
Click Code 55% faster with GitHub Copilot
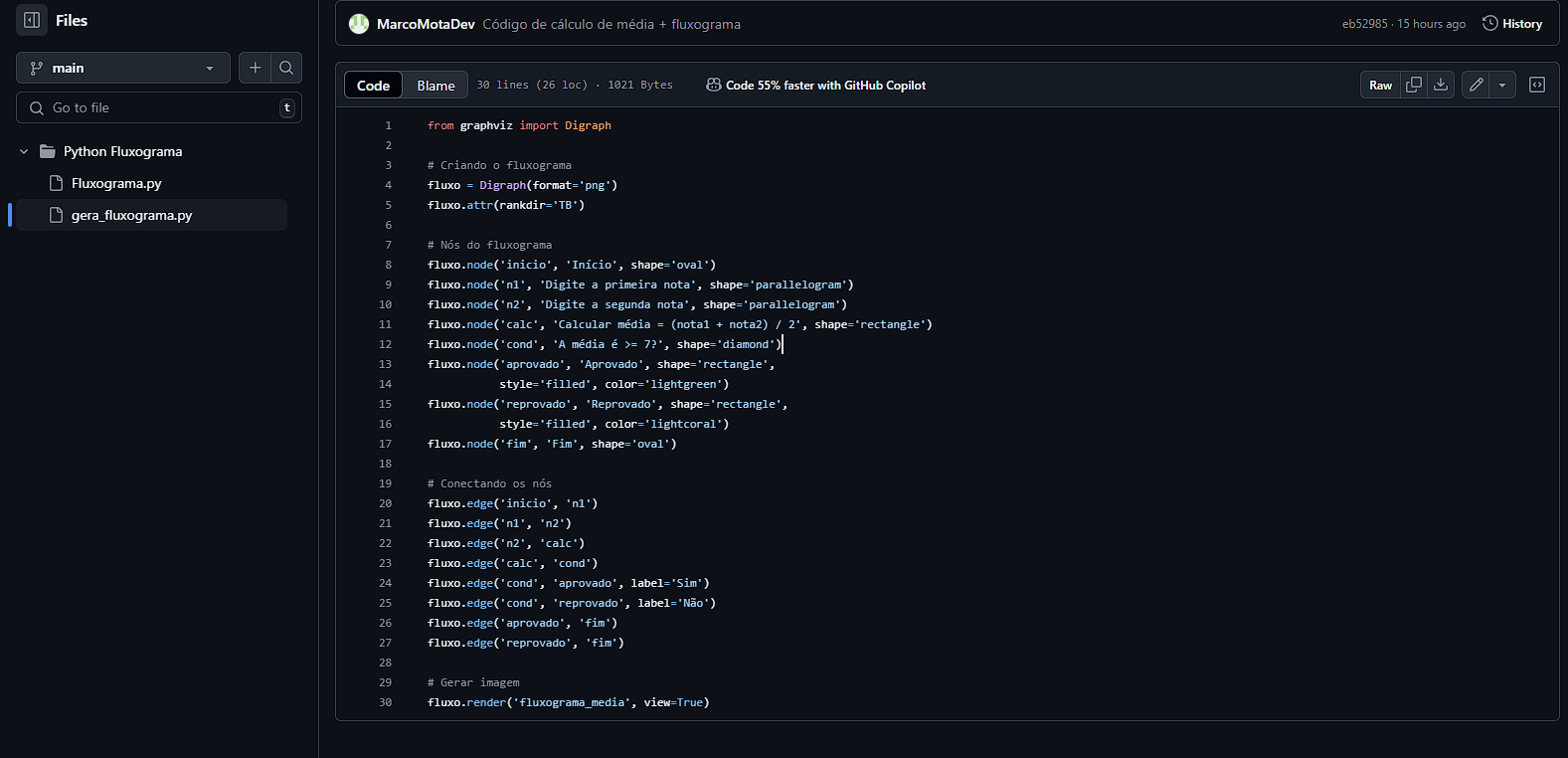tap(825, 86)
